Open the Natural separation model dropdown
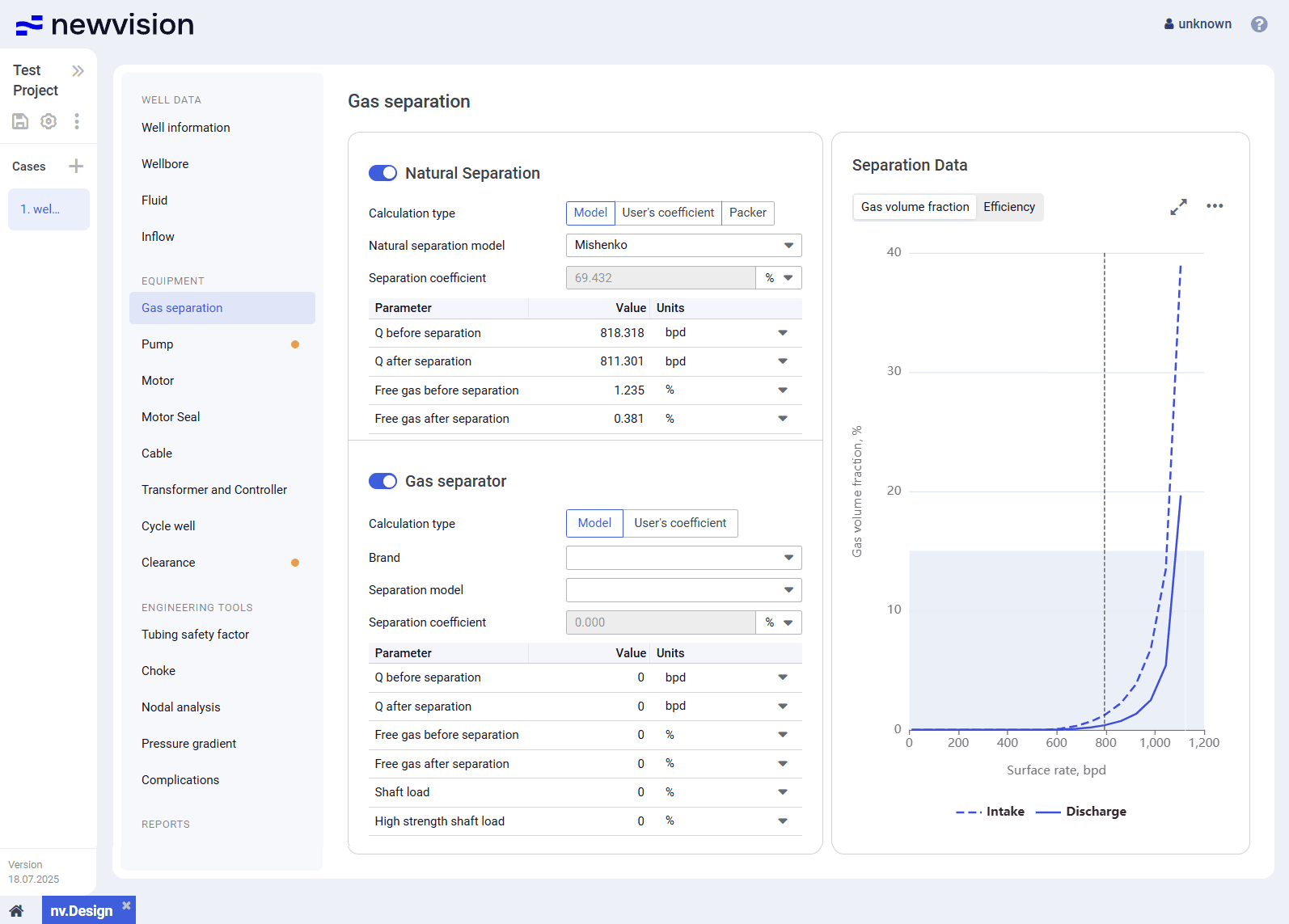 [683, 245]
